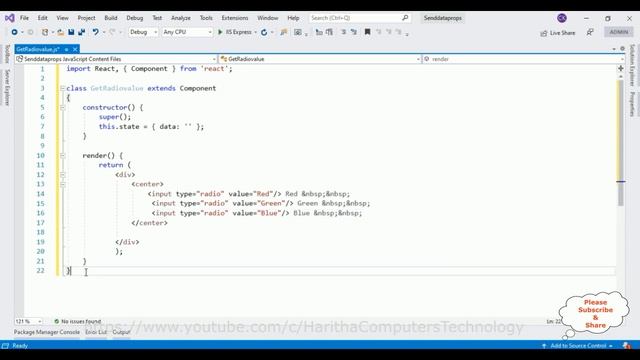
Task: Open the Help menu
Action: (x=293, y=18)
